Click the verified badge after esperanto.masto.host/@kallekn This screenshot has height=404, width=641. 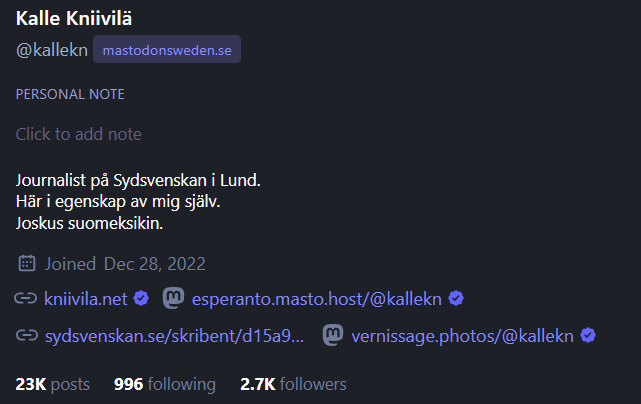point(456,298)
